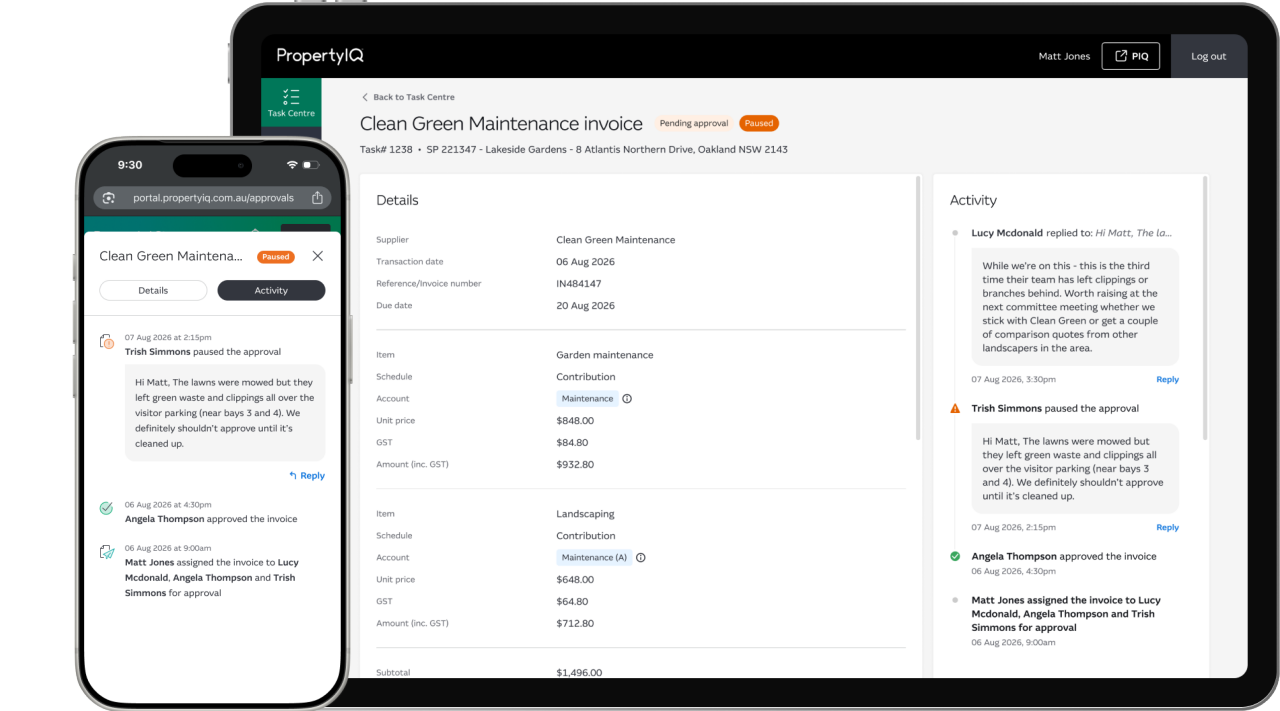The image size is (1280, 711).
Task: Click the Task# 1238 reference line
Action: tap(574, 150)
